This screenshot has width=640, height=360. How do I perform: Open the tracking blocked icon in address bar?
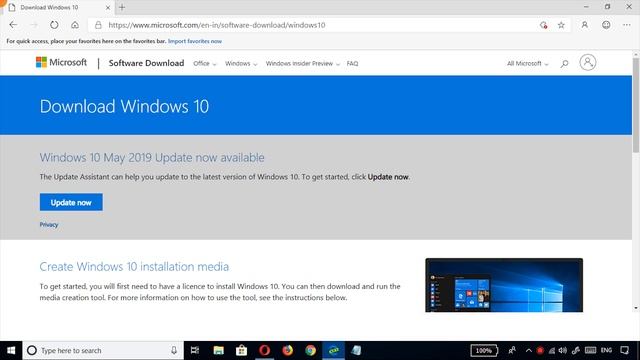543,25
